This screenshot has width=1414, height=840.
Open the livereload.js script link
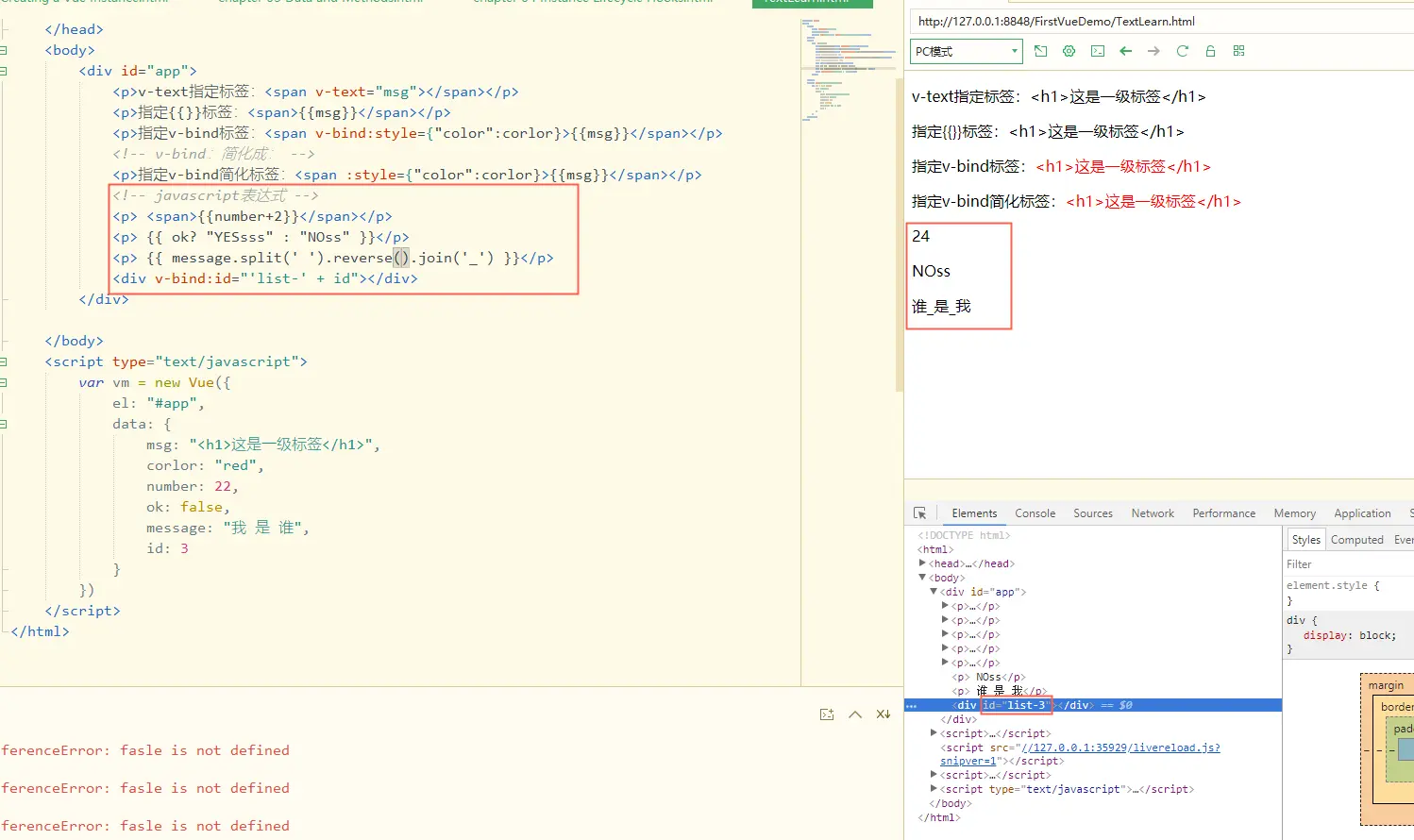point(1120,748)
